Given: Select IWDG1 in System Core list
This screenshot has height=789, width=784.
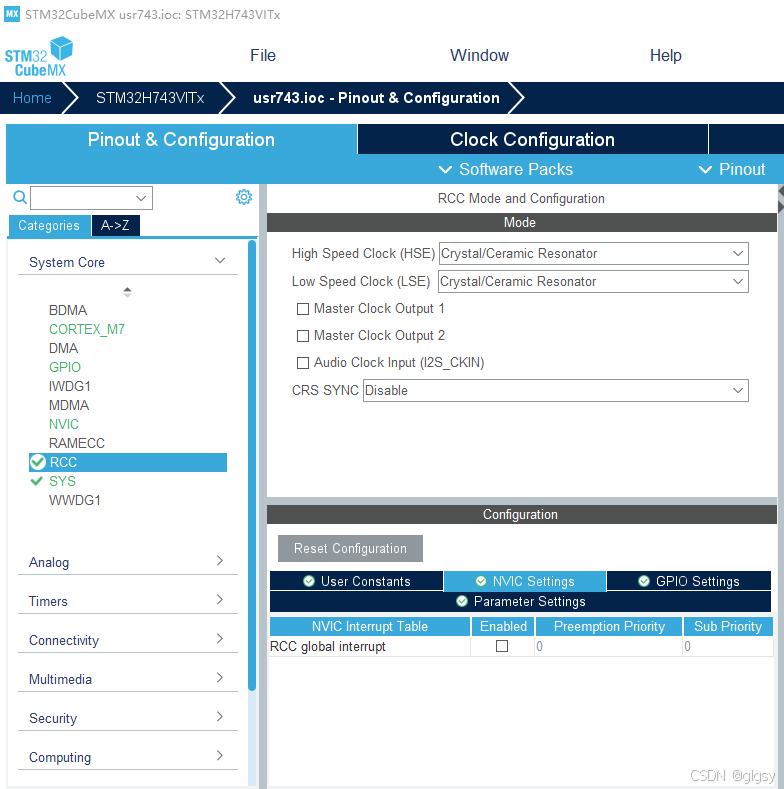Looking at the screenshot, I should (69, 386).
